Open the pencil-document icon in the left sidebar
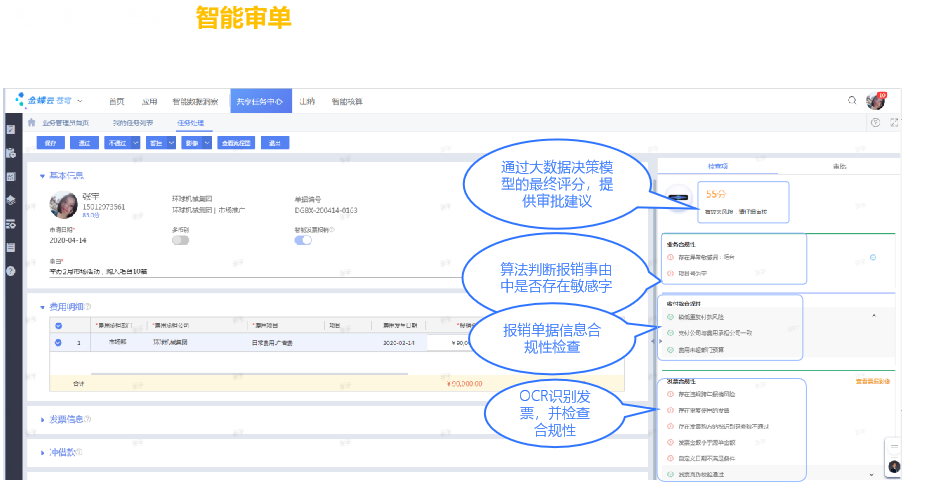The height and width of the screenshot is (482, 931). pos(11,129)
